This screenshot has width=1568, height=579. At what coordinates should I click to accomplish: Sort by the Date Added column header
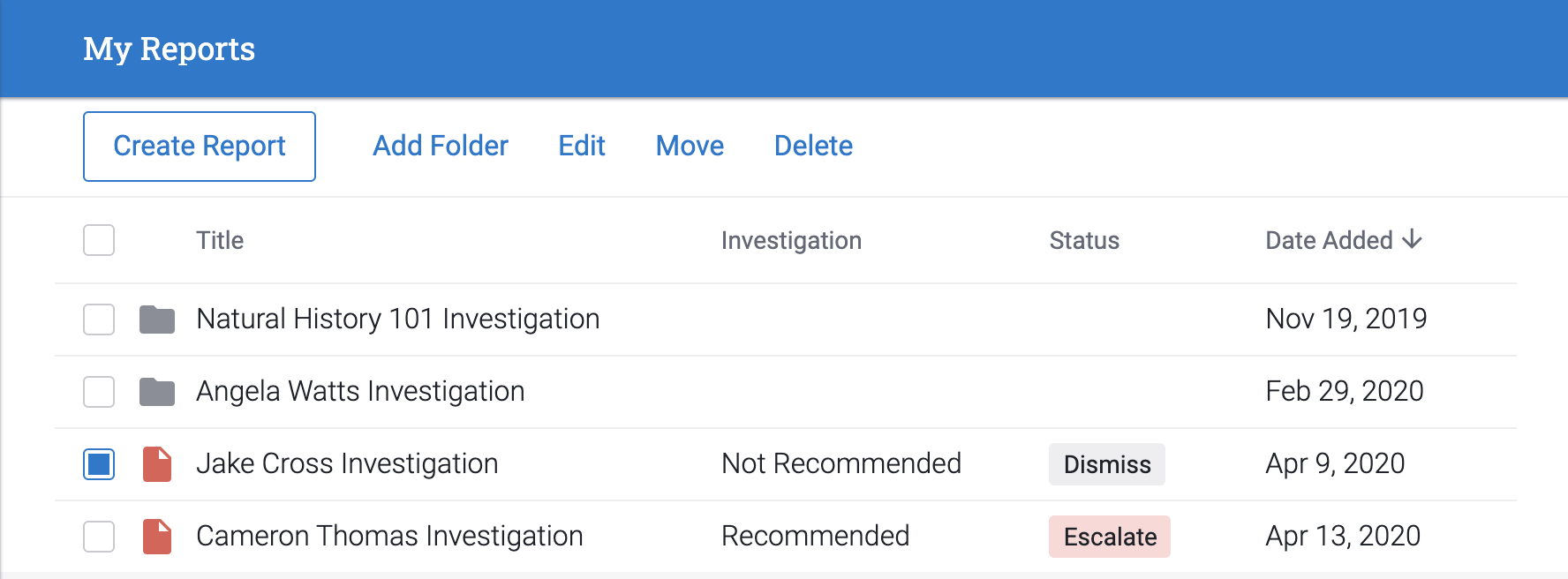click(x=1344, y=240)
